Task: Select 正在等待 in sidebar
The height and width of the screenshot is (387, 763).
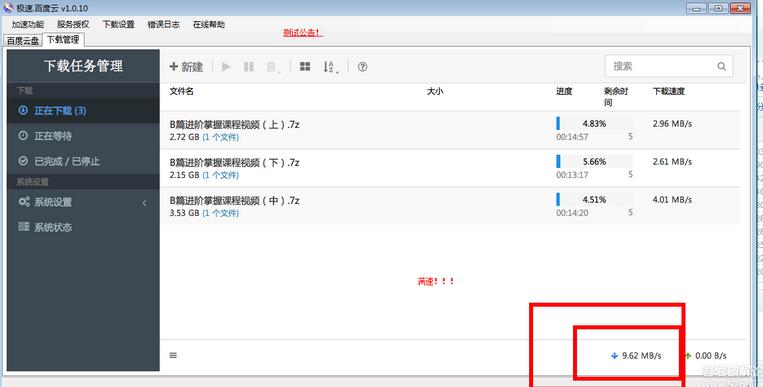Action: pos(83,136)
